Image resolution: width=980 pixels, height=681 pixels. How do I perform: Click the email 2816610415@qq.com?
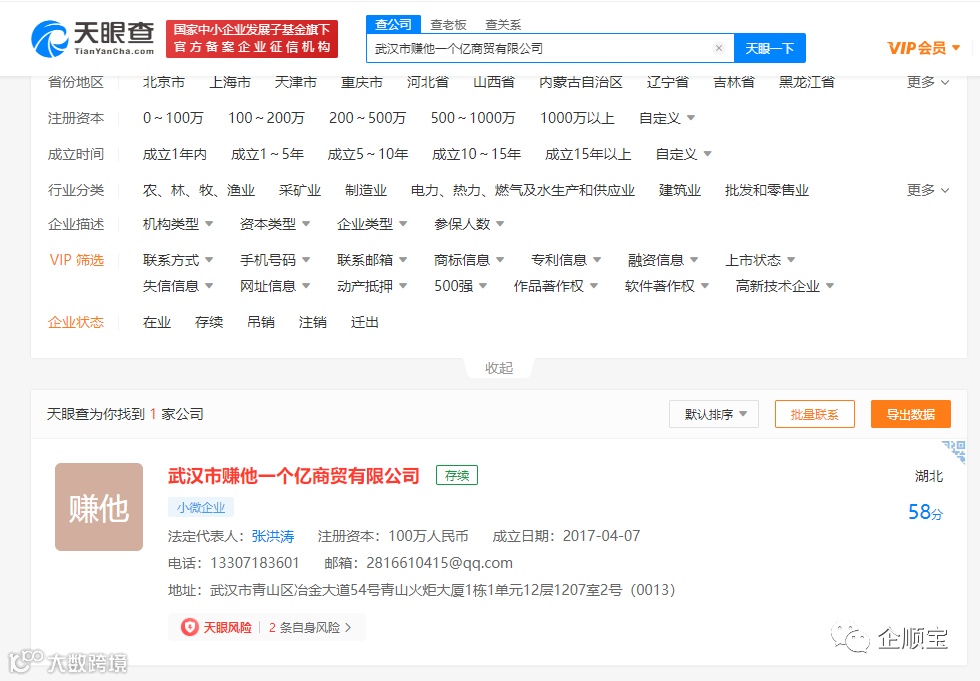point(439,563)
